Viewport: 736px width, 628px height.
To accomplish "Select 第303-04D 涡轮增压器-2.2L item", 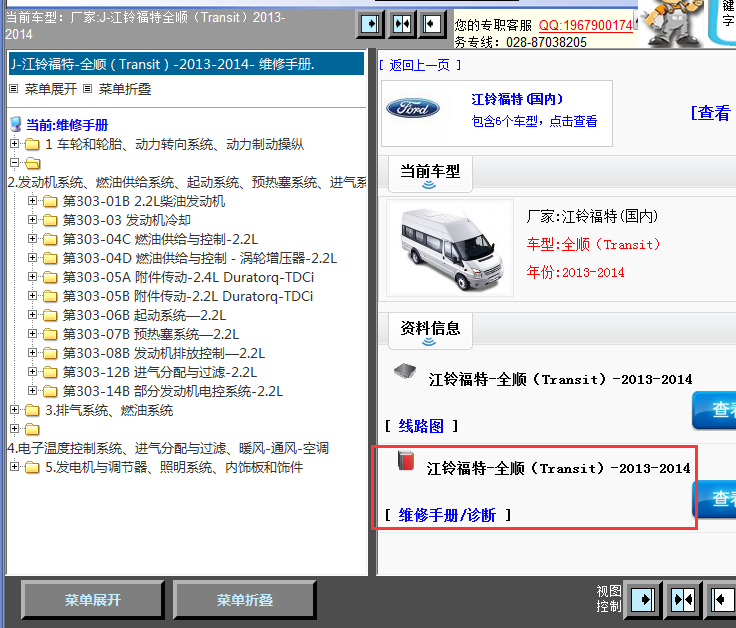I will (200, 258).
